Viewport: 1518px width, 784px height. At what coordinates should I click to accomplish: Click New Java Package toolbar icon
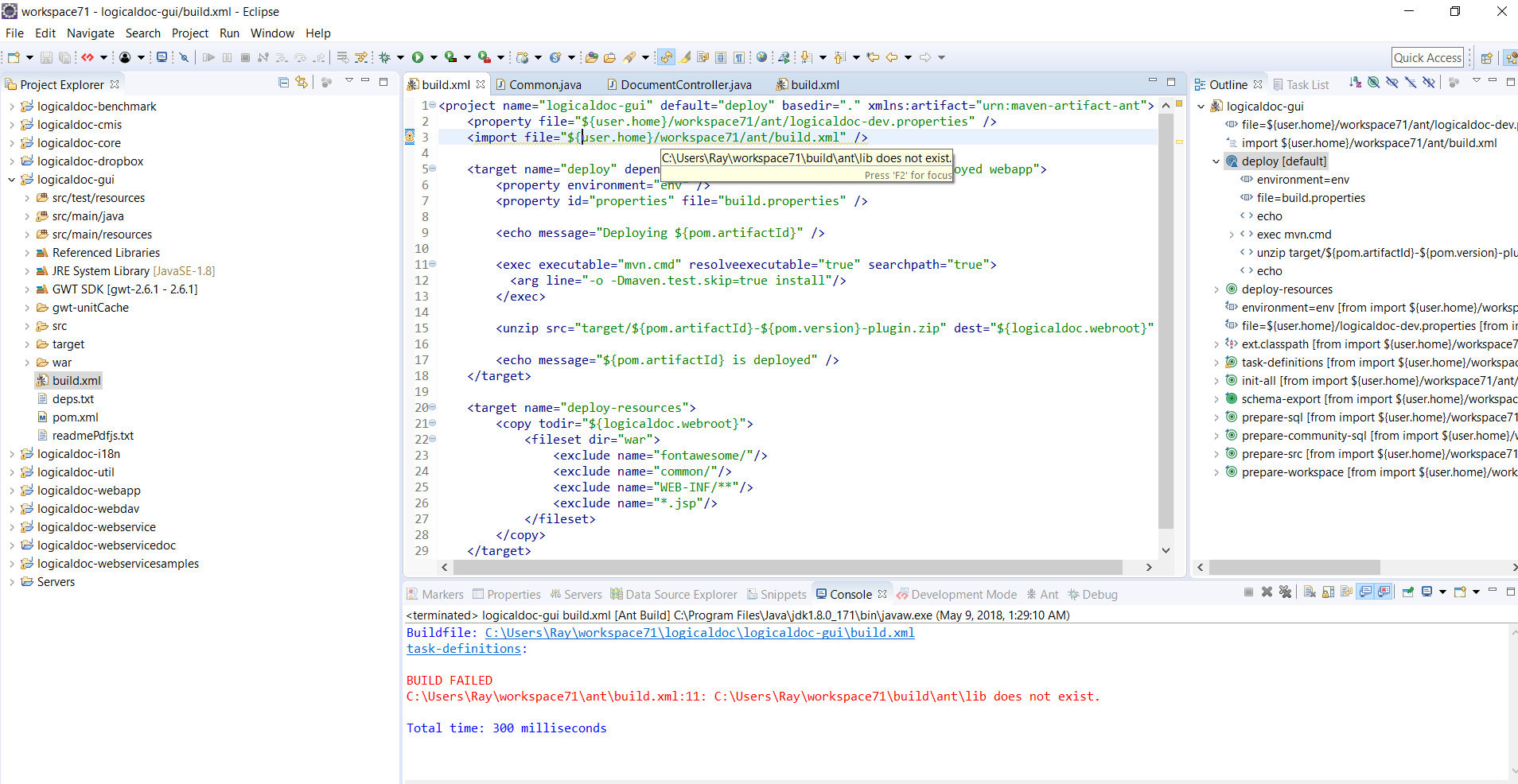tap(522, 57)
